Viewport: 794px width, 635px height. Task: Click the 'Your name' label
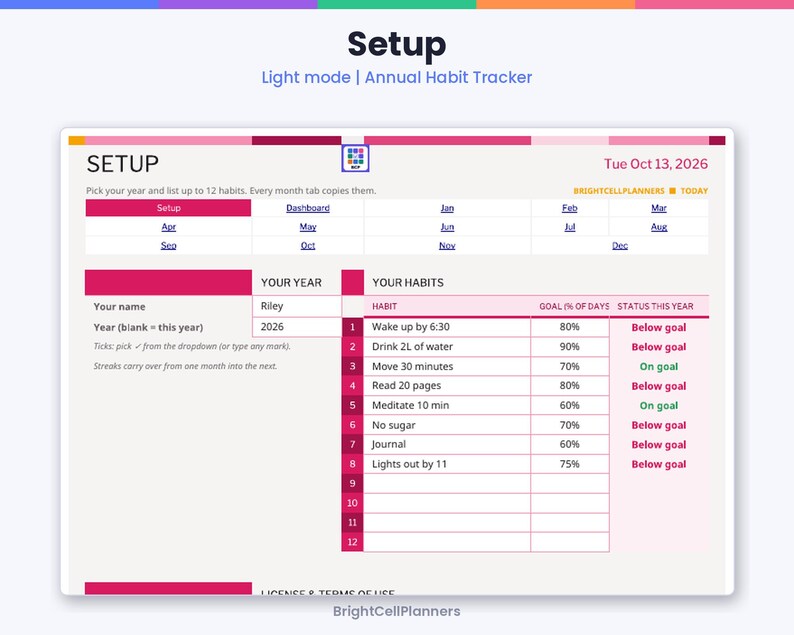(x=120, y=307)
